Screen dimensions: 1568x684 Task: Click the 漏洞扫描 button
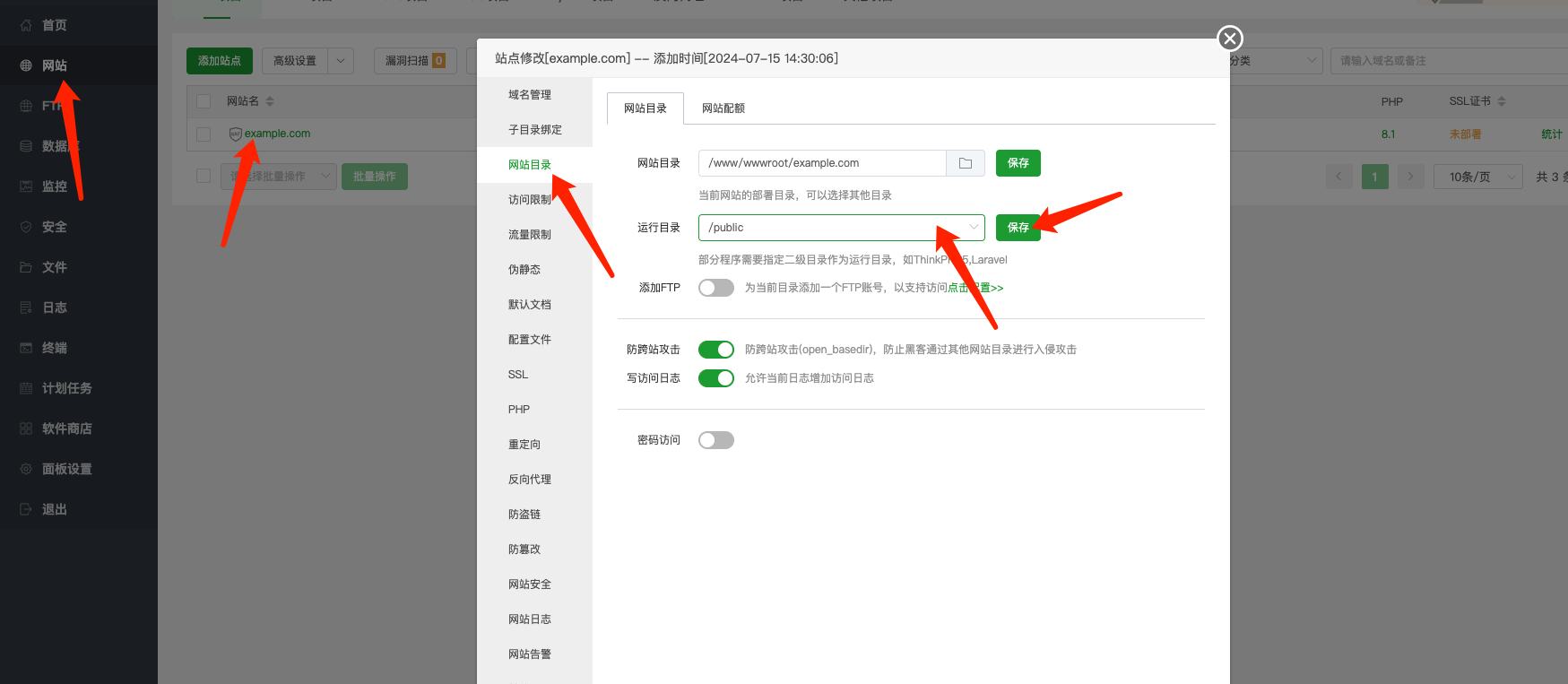pos(415,61)
